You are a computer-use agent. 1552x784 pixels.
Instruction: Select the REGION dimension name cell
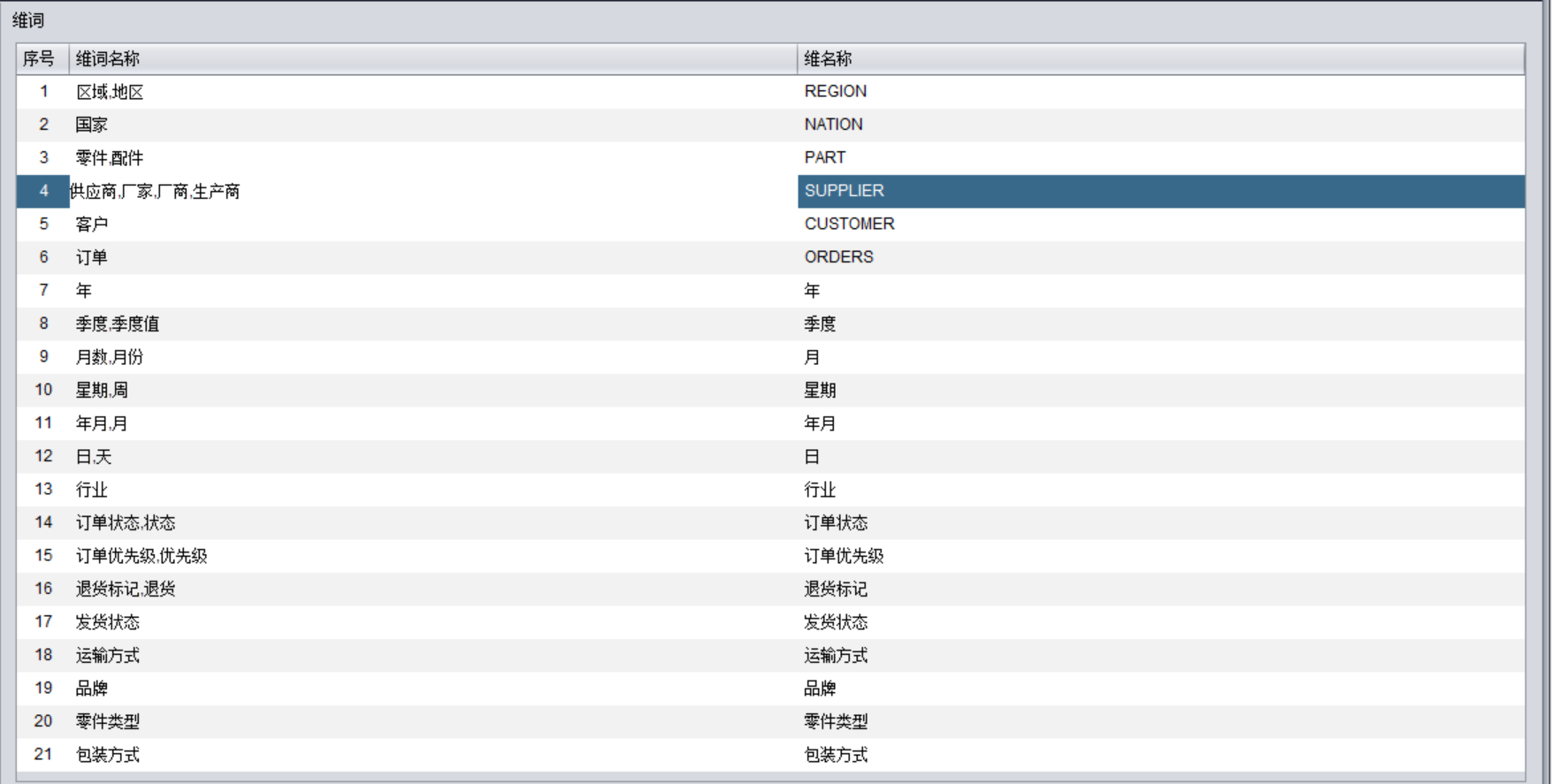[x=1160, y=92]
